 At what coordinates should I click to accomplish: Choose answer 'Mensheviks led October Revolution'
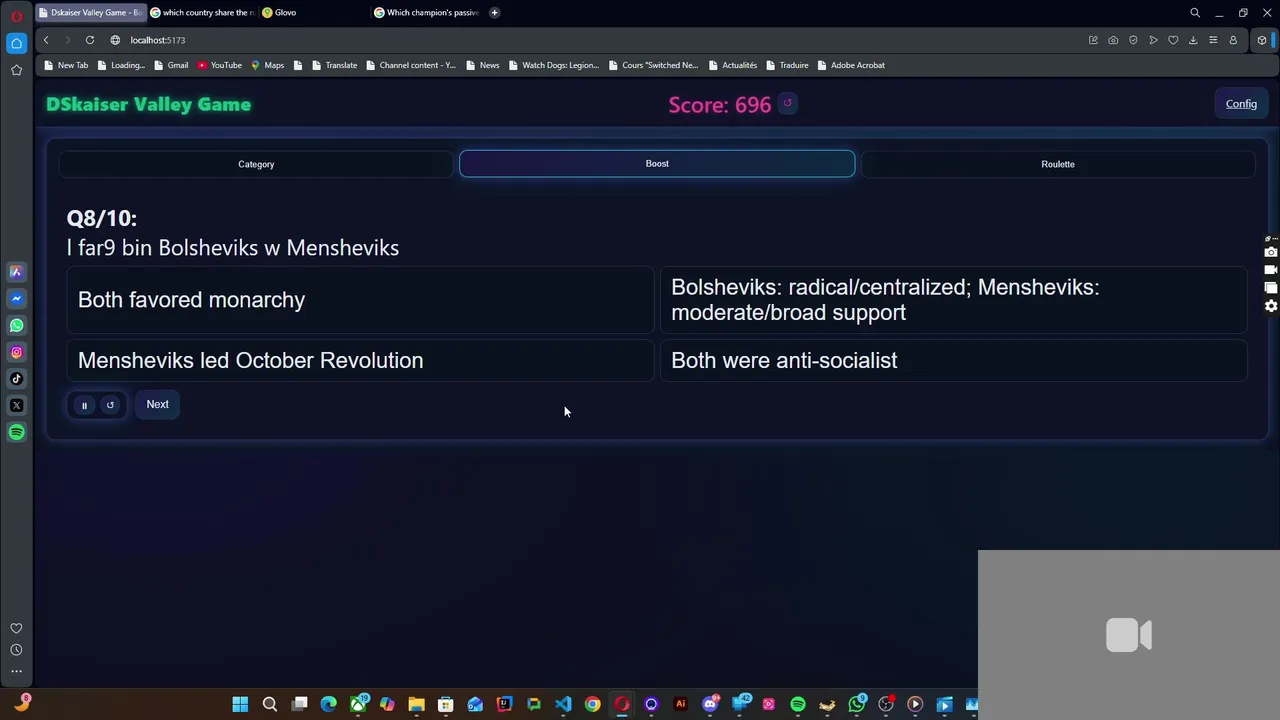pos(361,360)
